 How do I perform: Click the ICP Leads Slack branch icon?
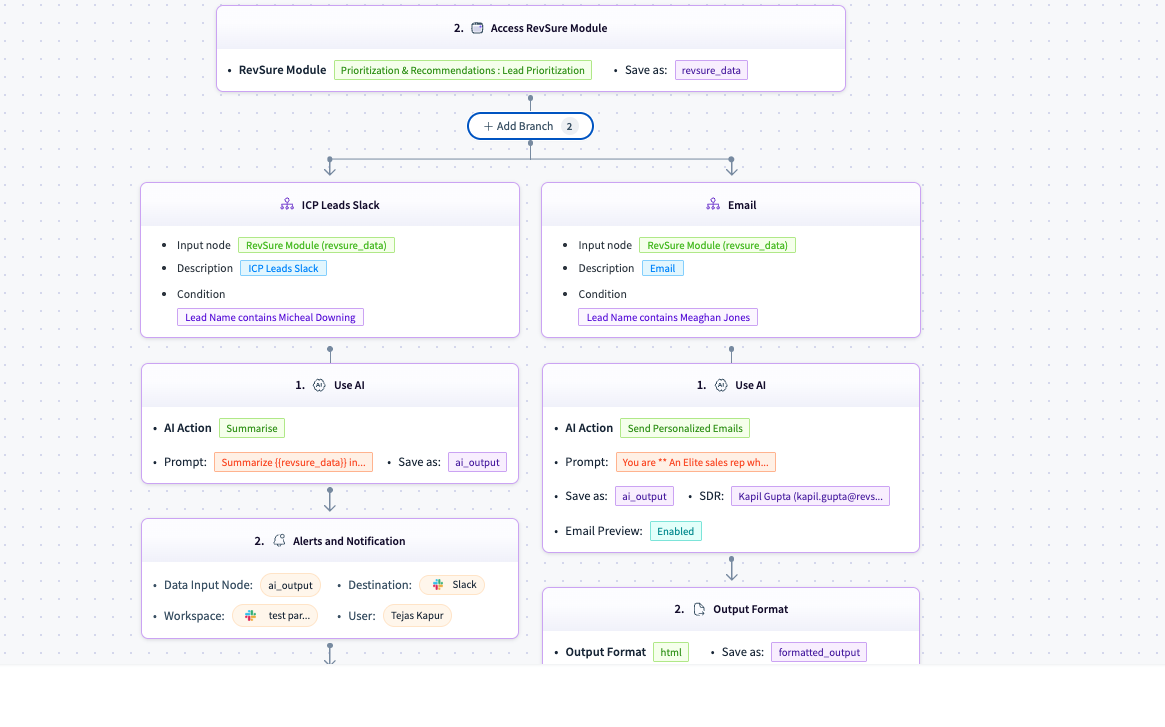click(287, 204)
